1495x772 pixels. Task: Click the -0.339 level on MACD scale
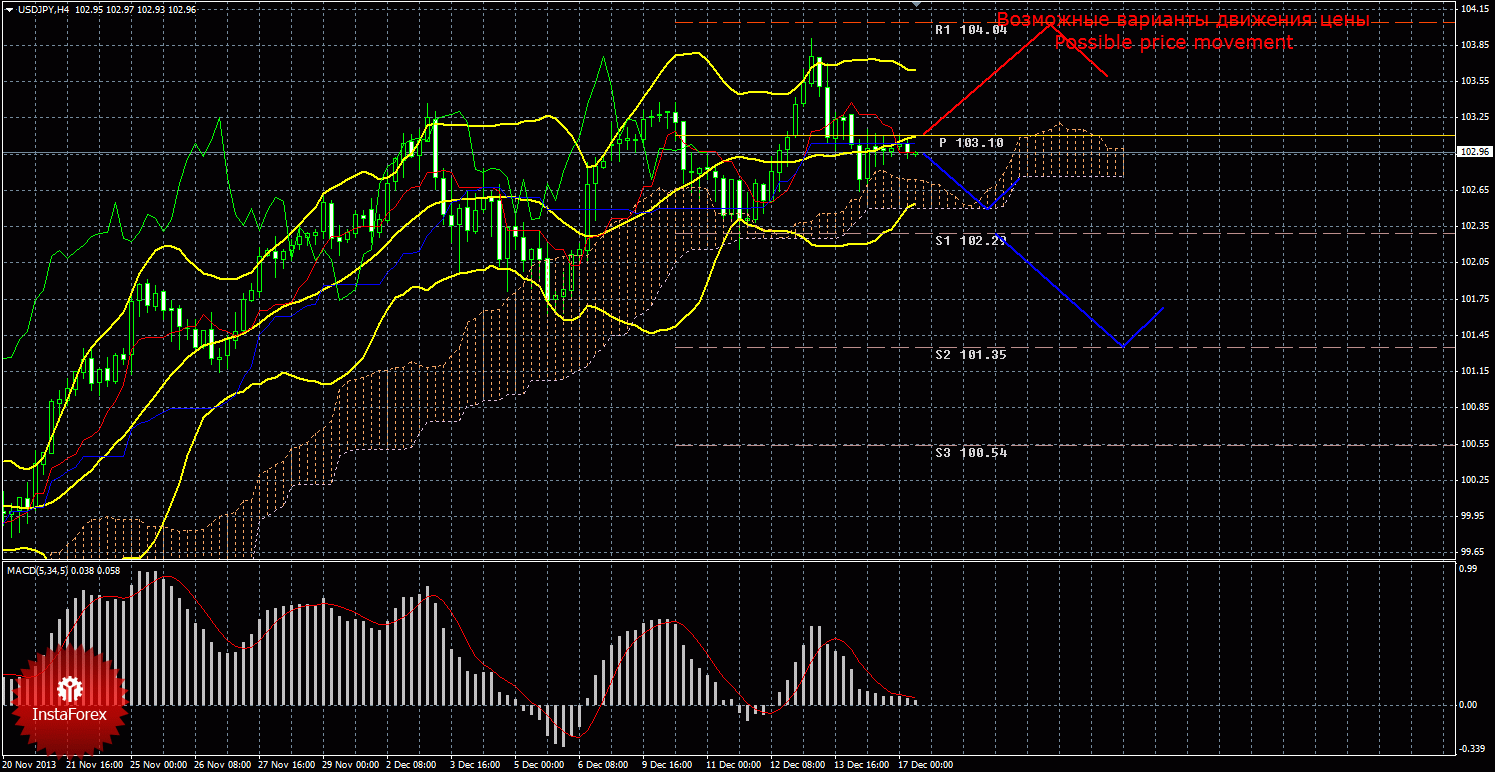pos(1467,748)
